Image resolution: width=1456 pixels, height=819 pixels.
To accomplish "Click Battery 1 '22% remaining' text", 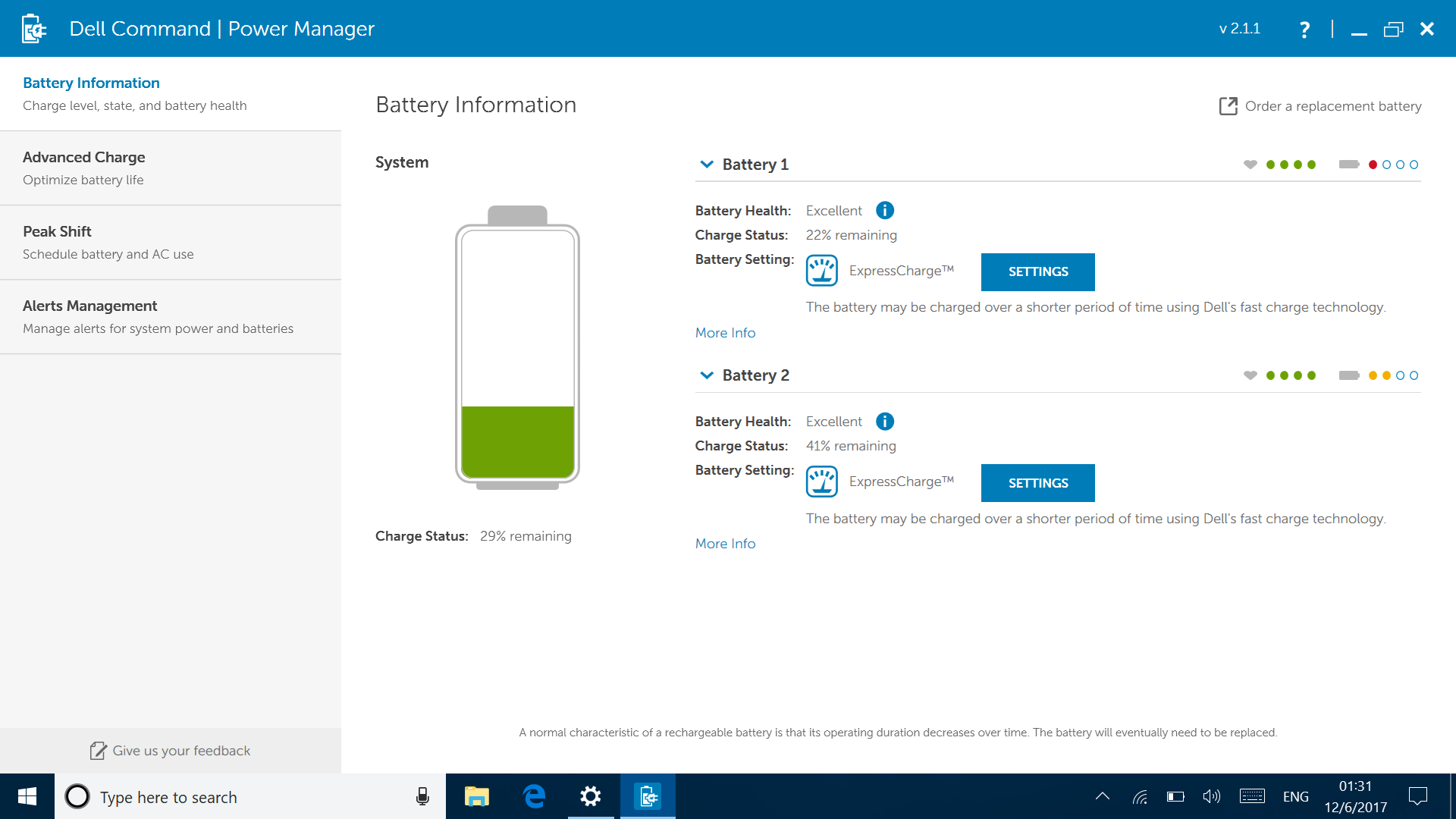I will (x=851, y=235).
